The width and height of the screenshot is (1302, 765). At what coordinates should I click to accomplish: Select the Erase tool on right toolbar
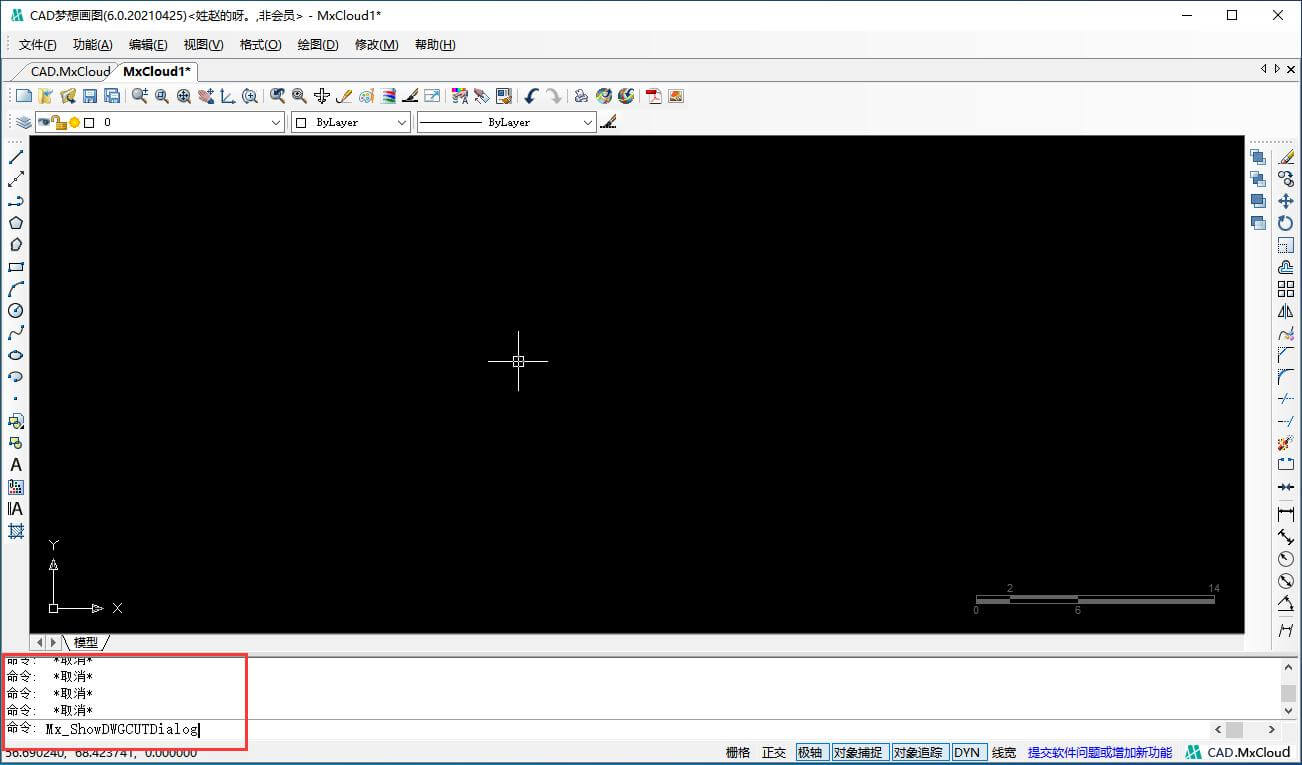[x=1286, y=157]
